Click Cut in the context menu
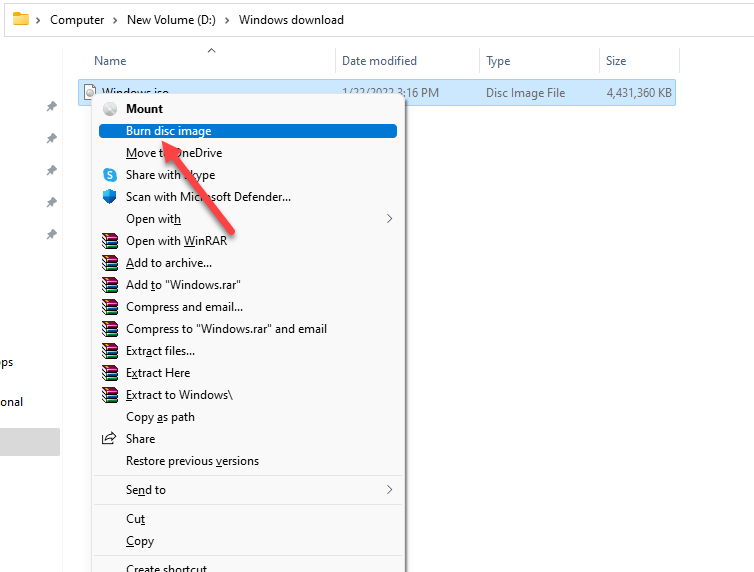The image size is (754, 572). click(x=135, y=519)
